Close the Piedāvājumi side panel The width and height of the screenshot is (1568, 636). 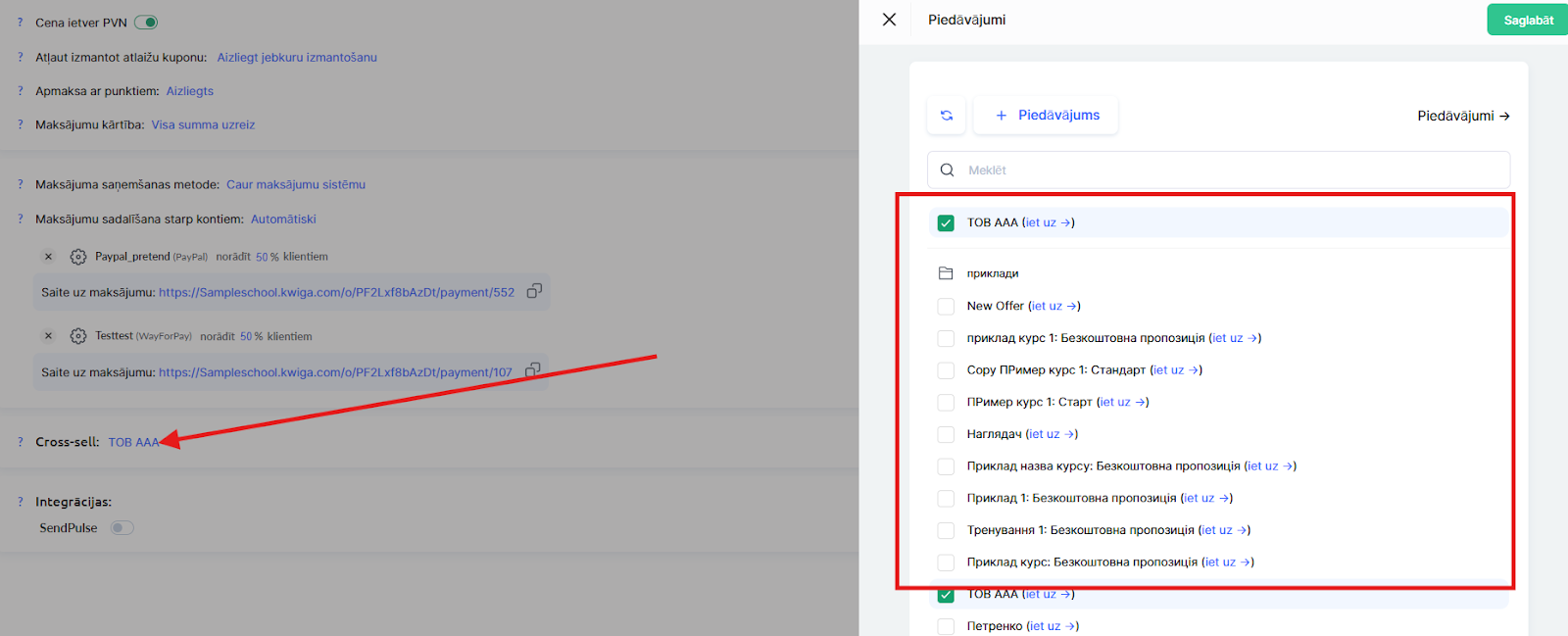(x=889, y=20)
